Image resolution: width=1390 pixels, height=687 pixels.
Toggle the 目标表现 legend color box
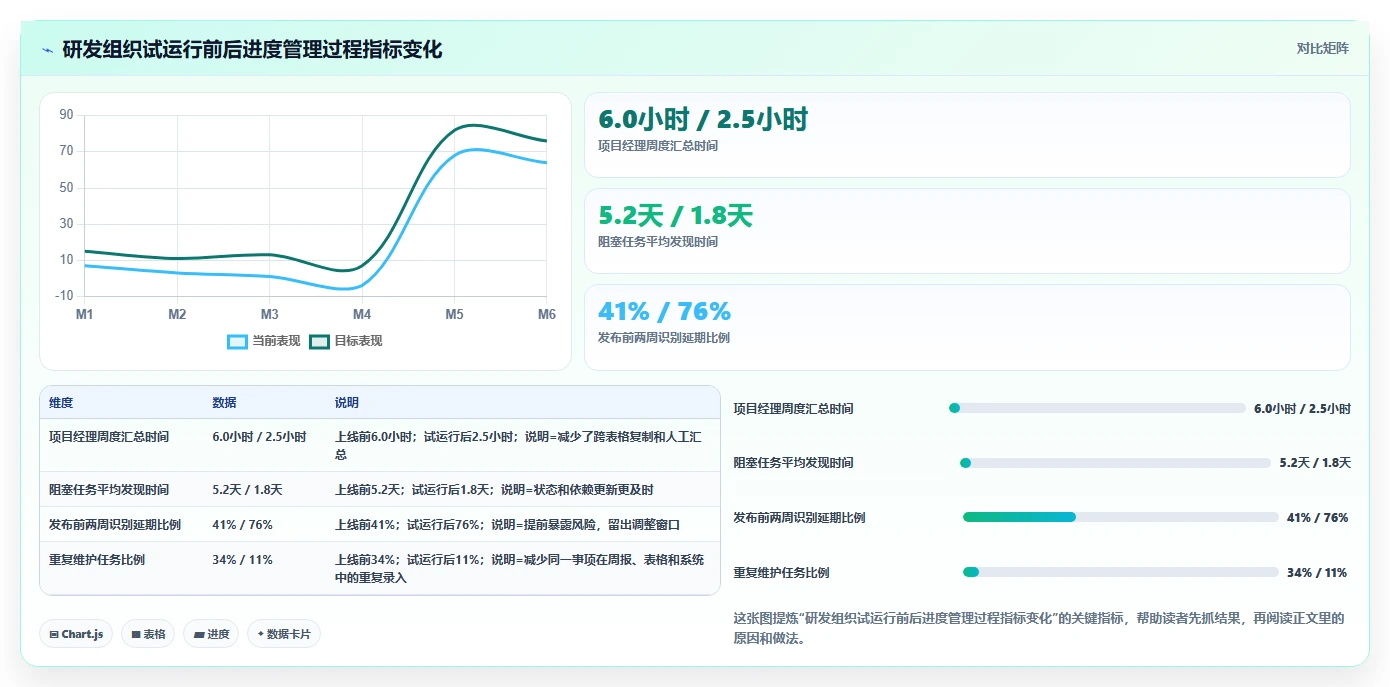(319, 341)
